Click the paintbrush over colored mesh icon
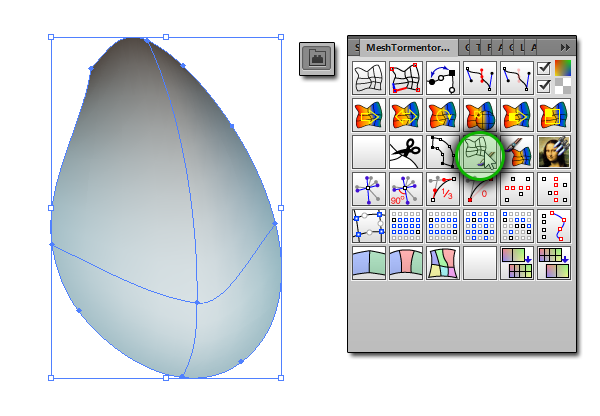The image size is (600, 416). (x=517, y=152)
